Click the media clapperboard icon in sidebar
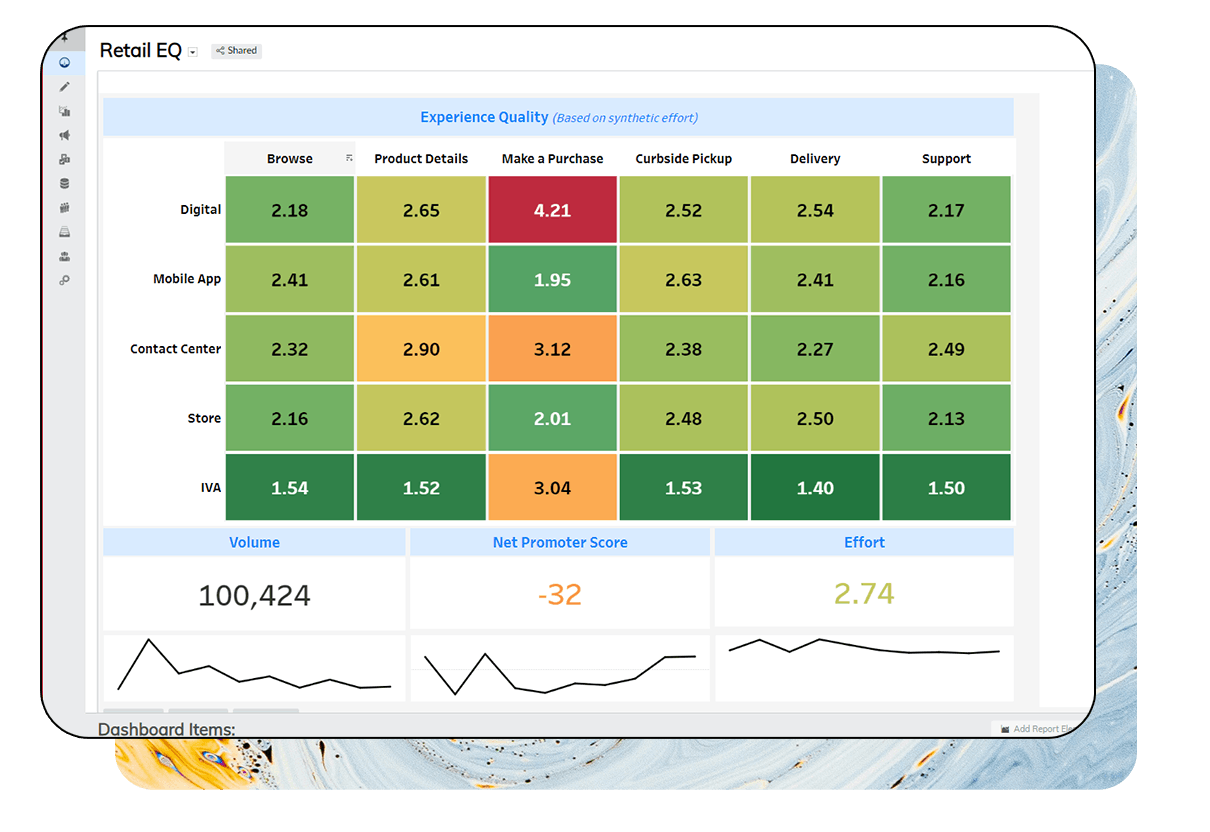The width and height of the screenshot is (1210, 832). coord(64,207)
